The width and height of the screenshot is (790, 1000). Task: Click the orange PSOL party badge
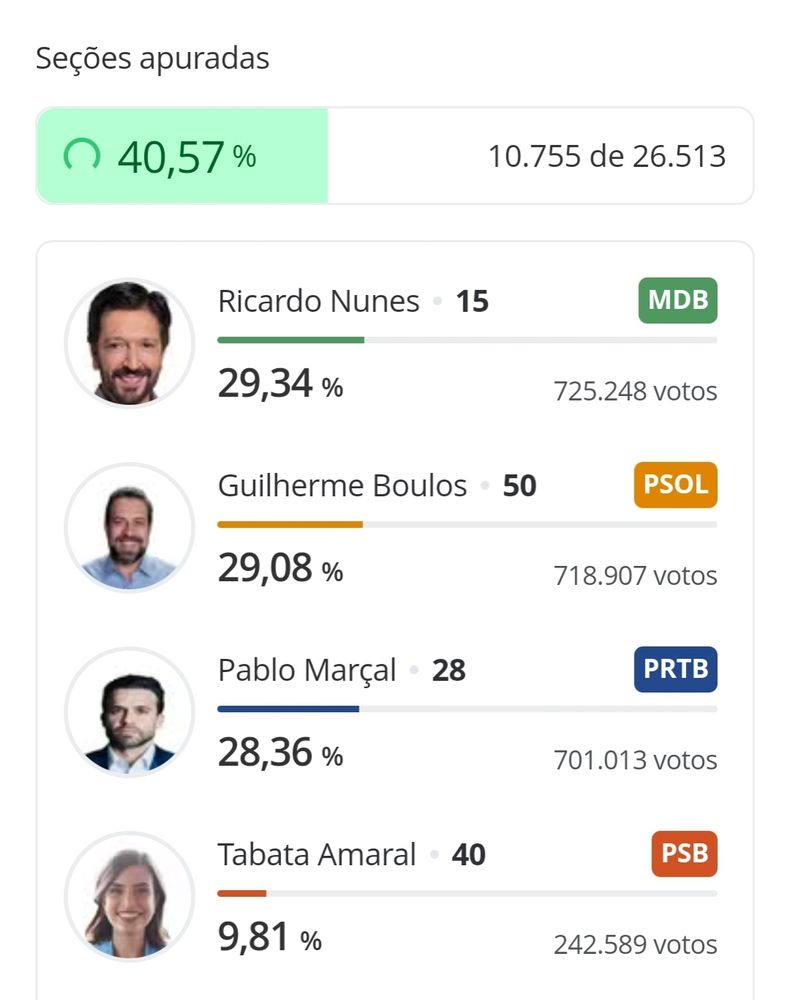click(x=675, y=484)
